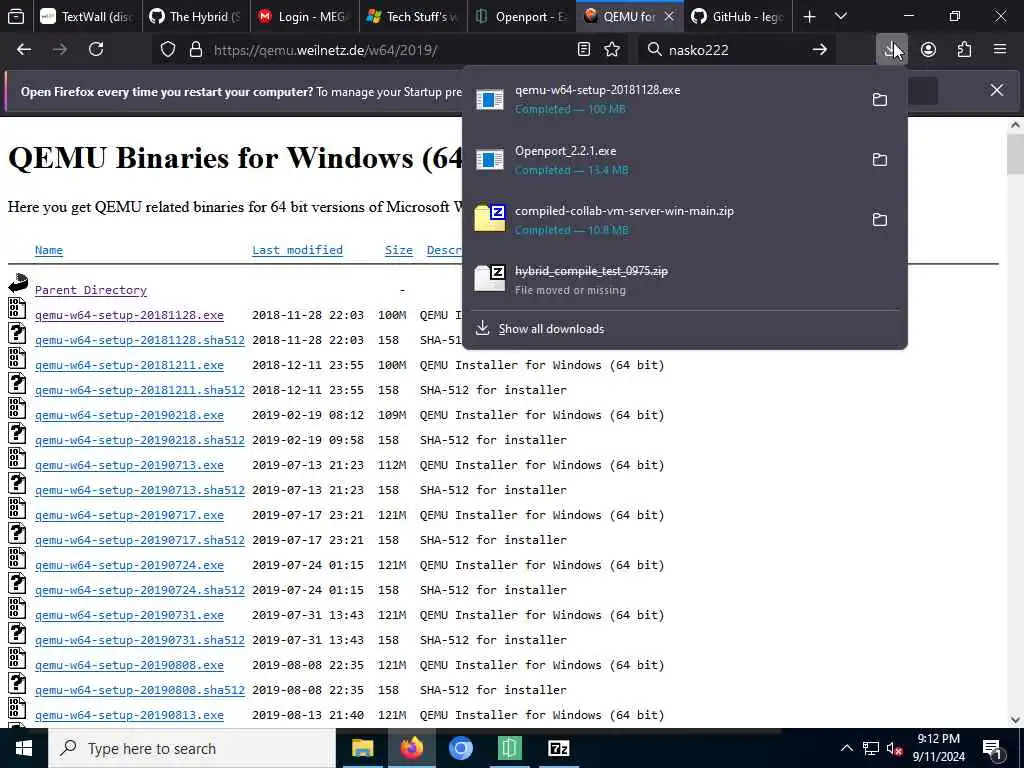Image resolution: width=1024 pixels, height=768 pixels.
Task: Select missing hybrid_compile_test_0975.zip entry
Action: 684,280
